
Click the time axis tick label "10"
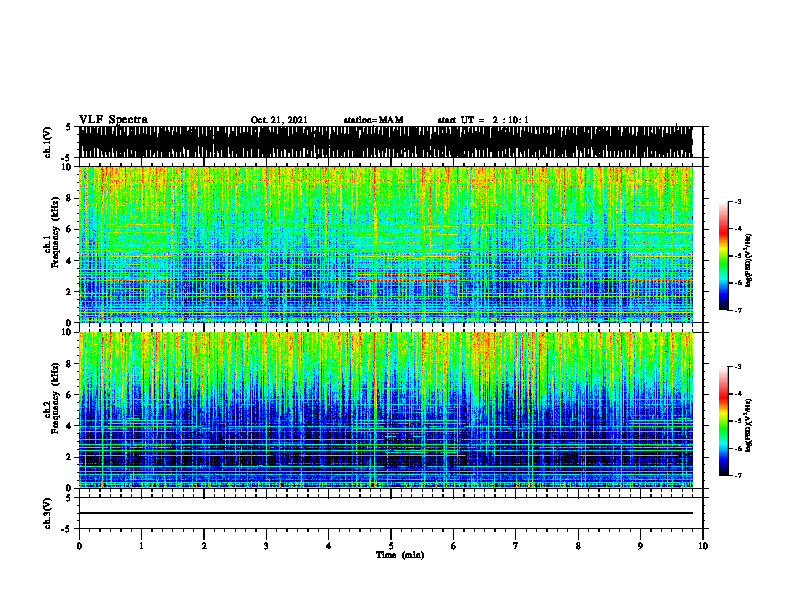tap(703, 546)
